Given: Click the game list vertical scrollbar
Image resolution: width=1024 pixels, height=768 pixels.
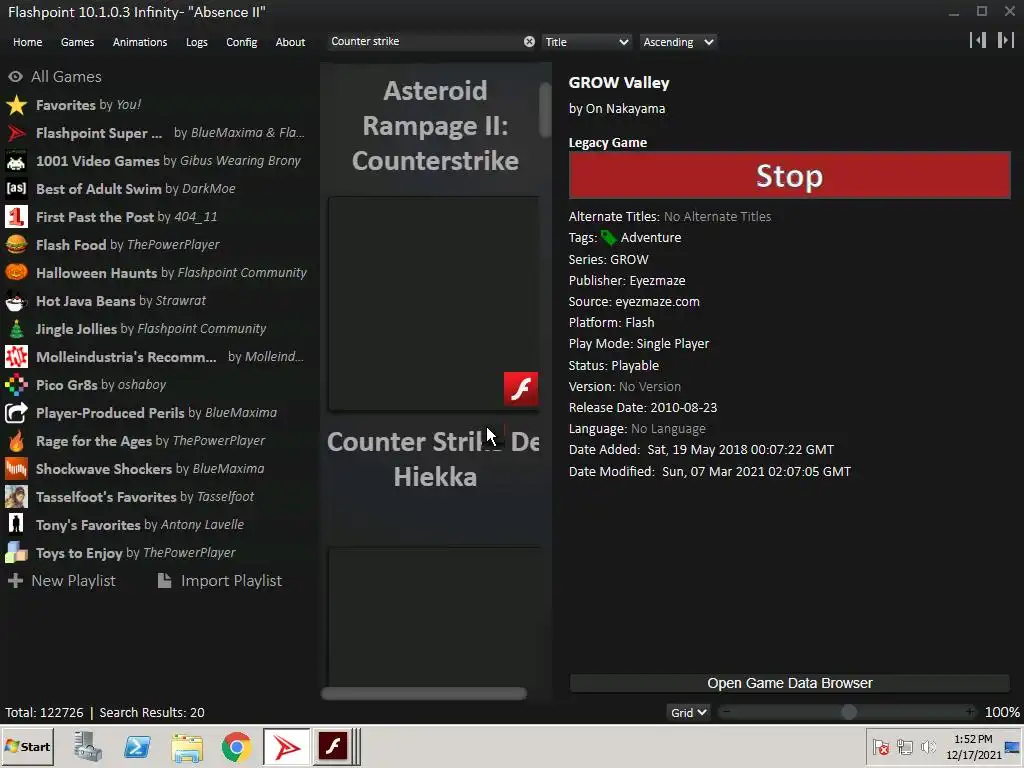Looking at the screenshot, I should point(545,110).
